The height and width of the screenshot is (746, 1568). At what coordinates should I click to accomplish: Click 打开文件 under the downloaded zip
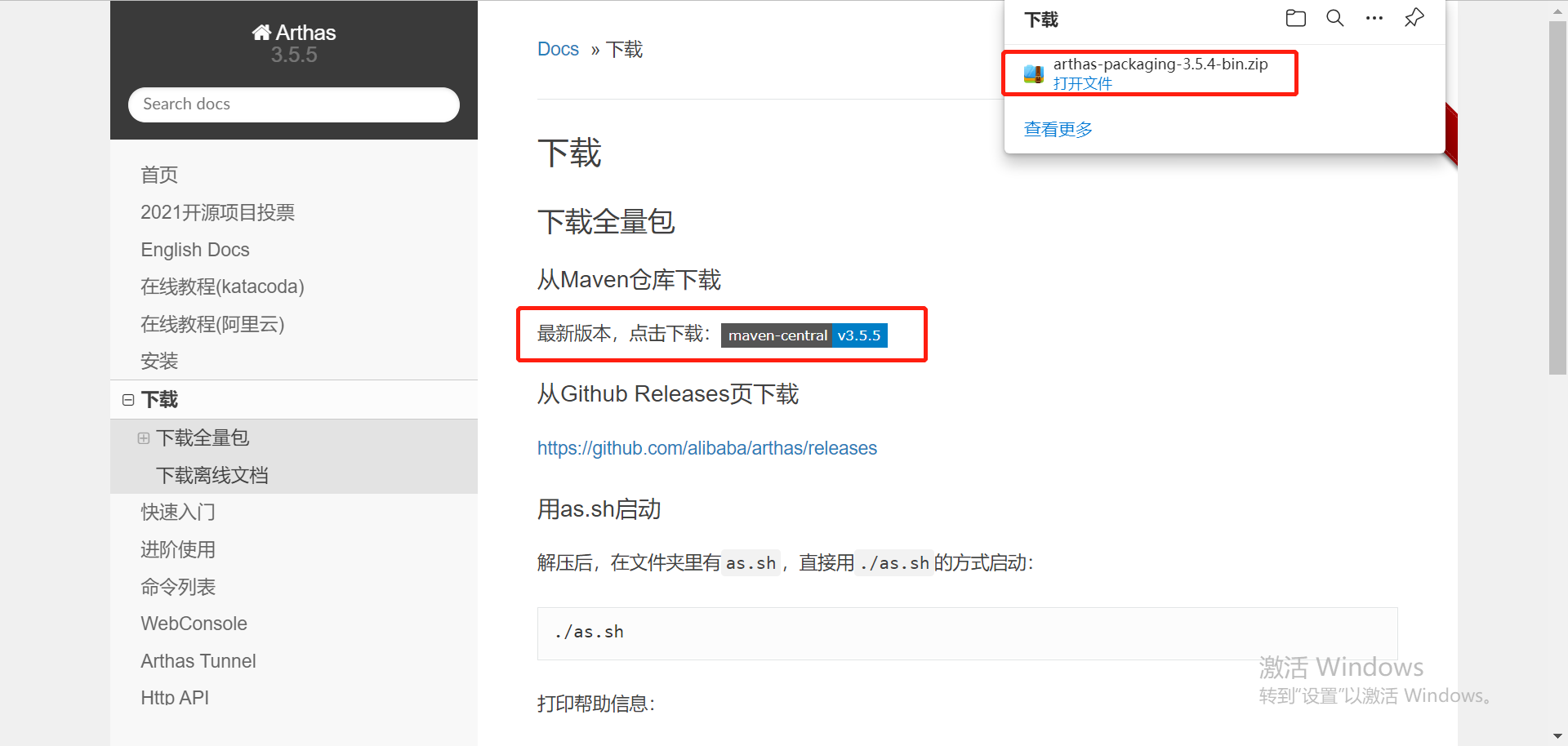[x=1083, y=82]
